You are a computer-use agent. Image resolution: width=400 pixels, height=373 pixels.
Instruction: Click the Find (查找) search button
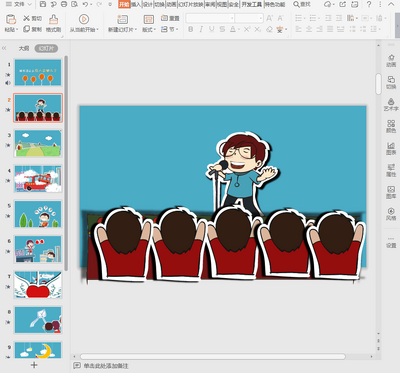pyautogui.click(x=302, y=4)
